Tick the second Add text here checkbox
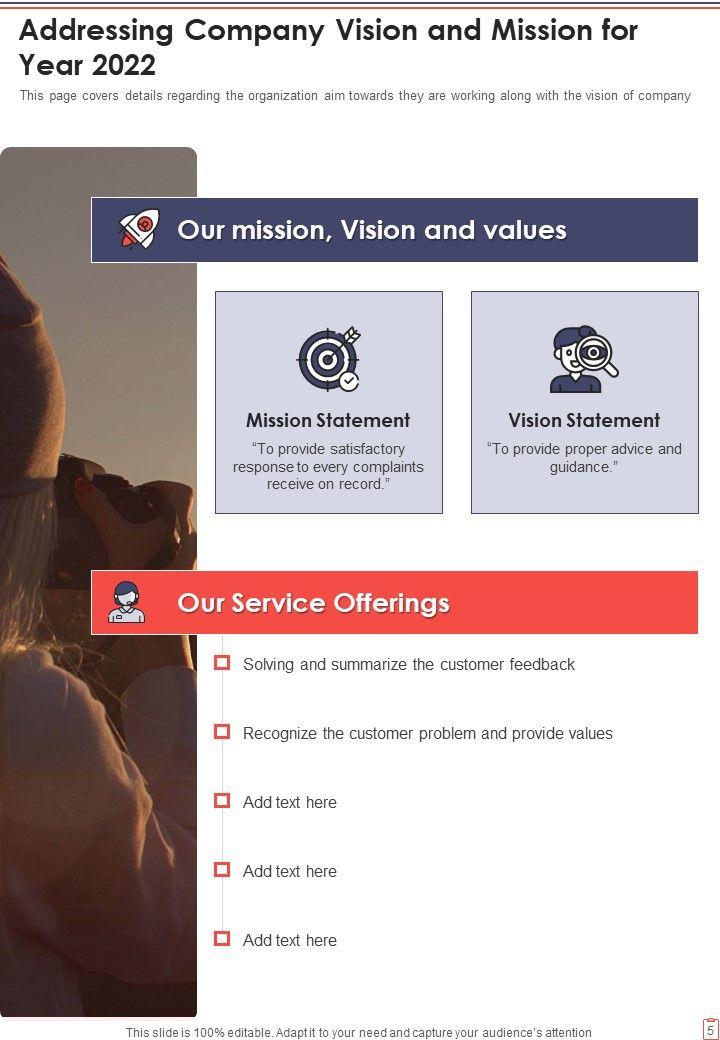The image size is (720, 1040). pyautogui.click(x=222, y=870)
